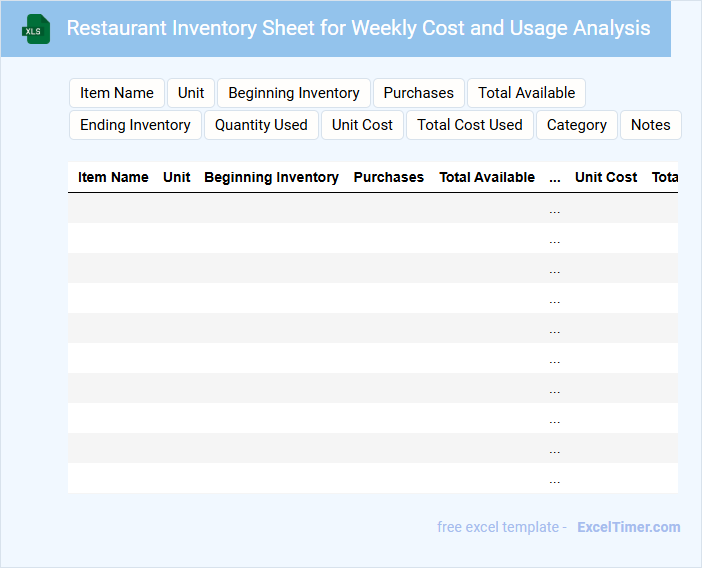Select the Item Name tag
The image size is (702, 568).
pos(117,93)
